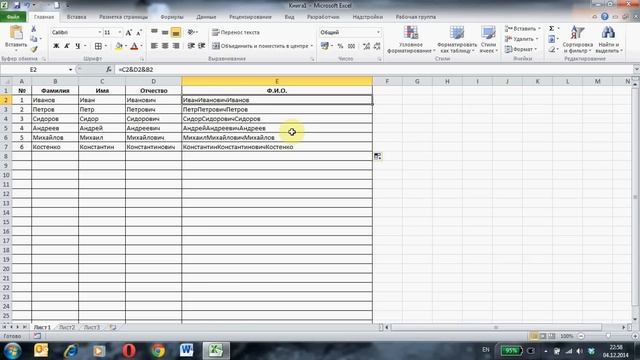Center text horizontally
640x360 pixels.
click(165, 46)
